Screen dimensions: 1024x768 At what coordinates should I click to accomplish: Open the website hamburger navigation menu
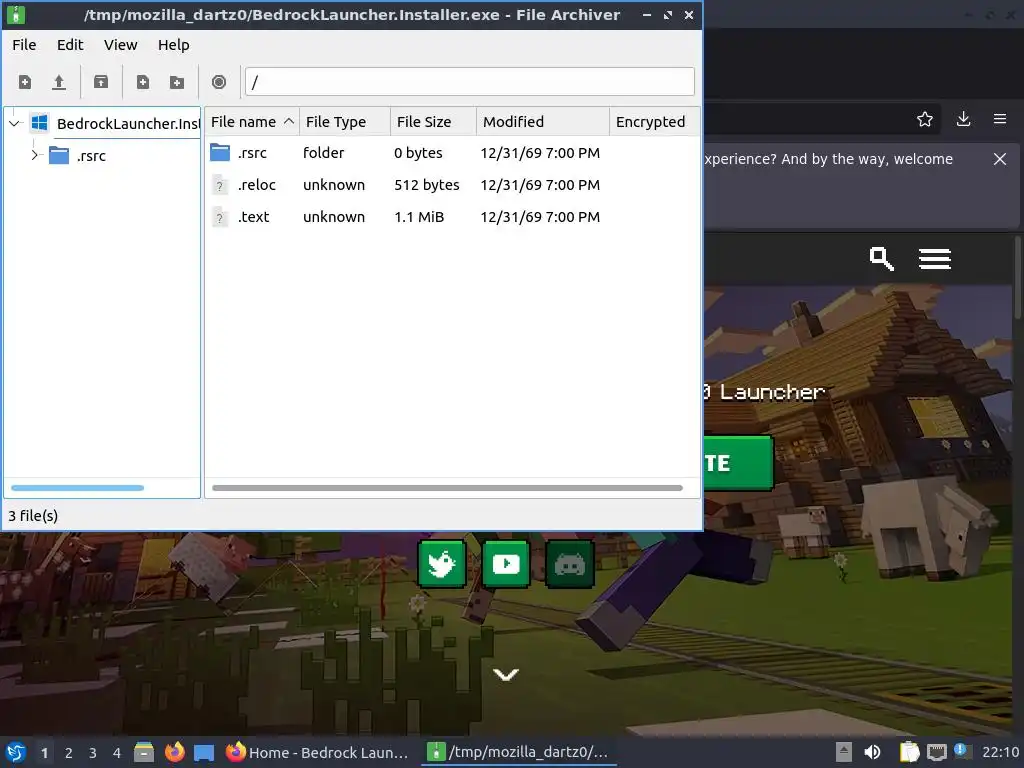pos(935,259)
